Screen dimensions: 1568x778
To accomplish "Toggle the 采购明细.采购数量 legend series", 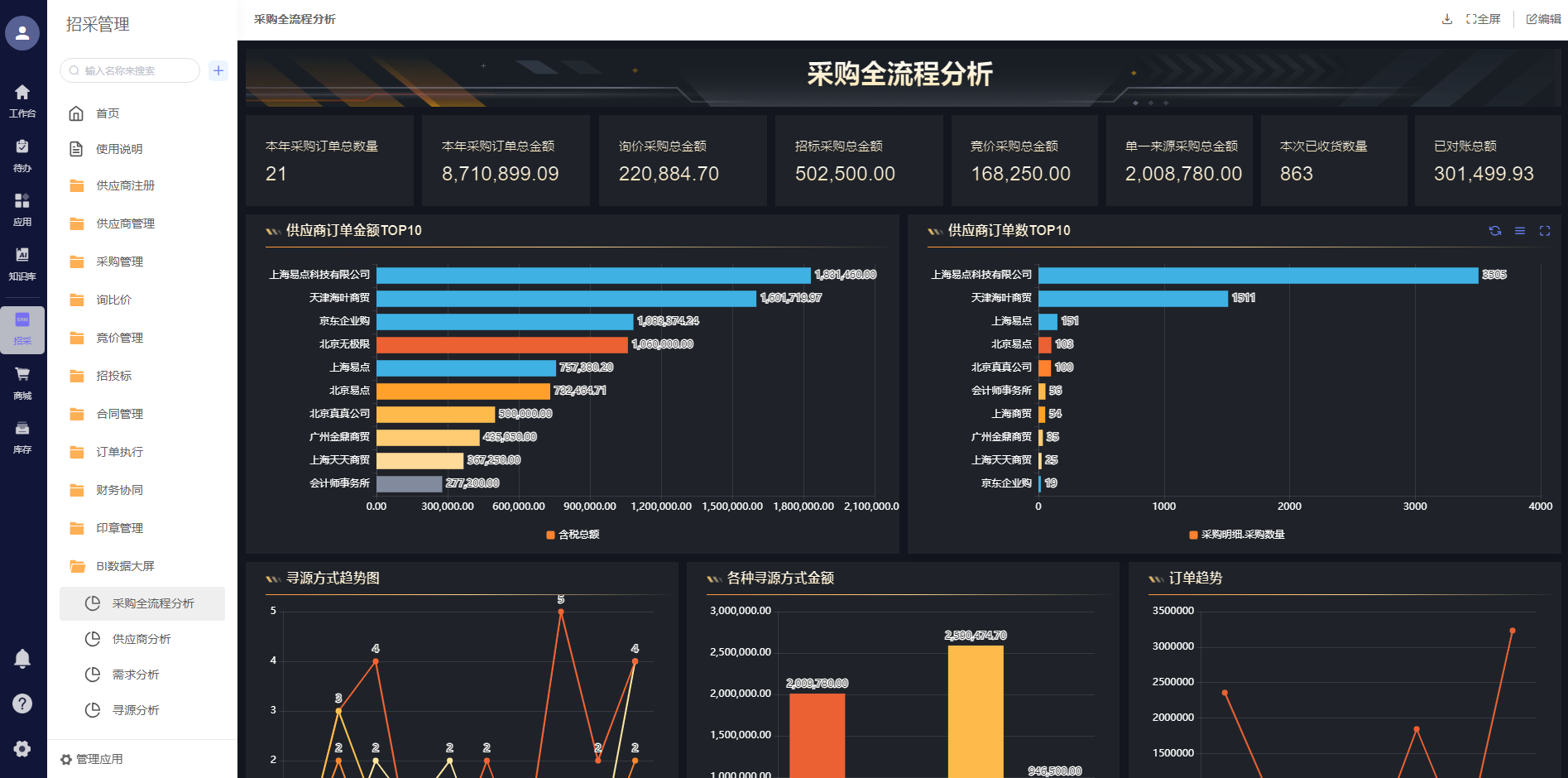I will [x=1237, y=535].
